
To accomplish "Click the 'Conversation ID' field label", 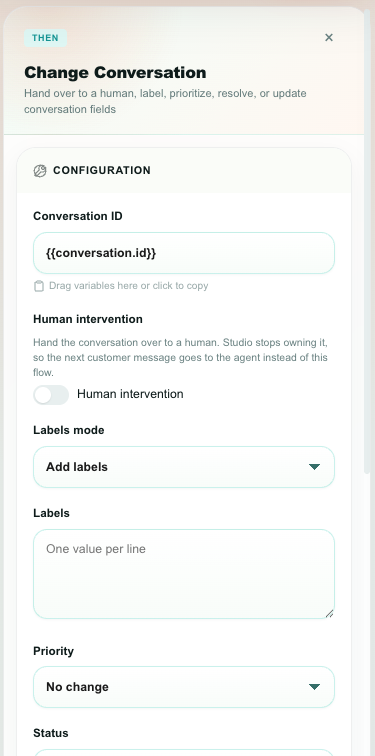I will coord(78,216).
